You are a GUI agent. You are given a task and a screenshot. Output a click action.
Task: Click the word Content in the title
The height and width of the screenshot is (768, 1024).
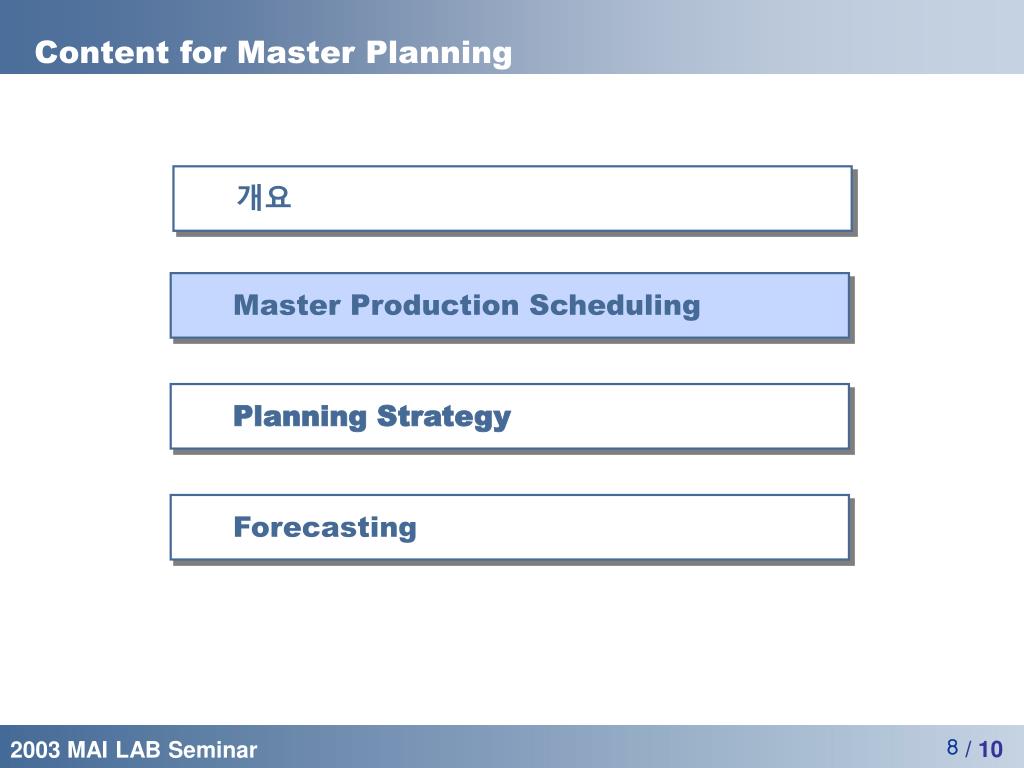102,52
